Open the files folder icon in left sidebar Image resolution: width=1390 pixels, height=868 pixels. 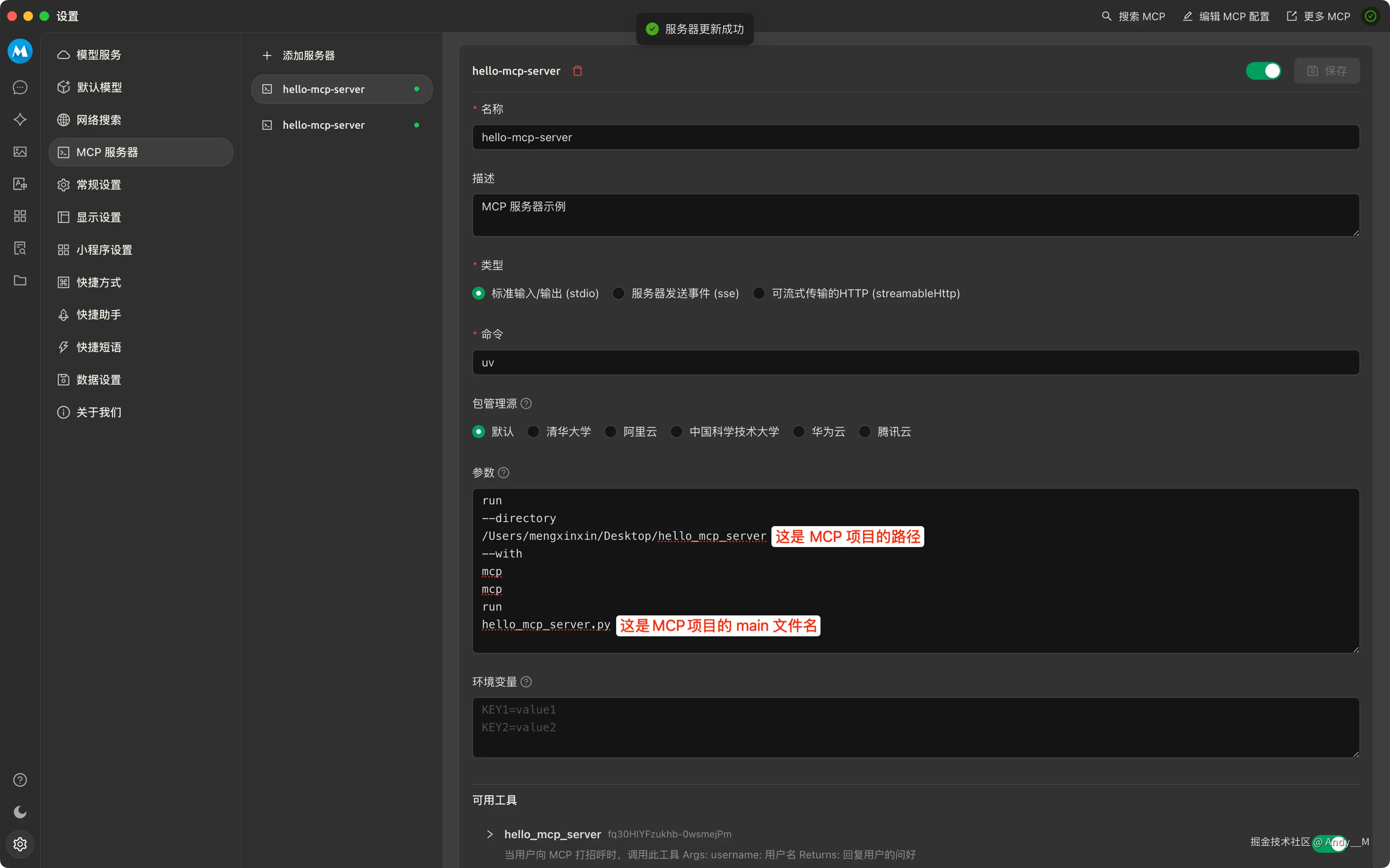(20, 280)
